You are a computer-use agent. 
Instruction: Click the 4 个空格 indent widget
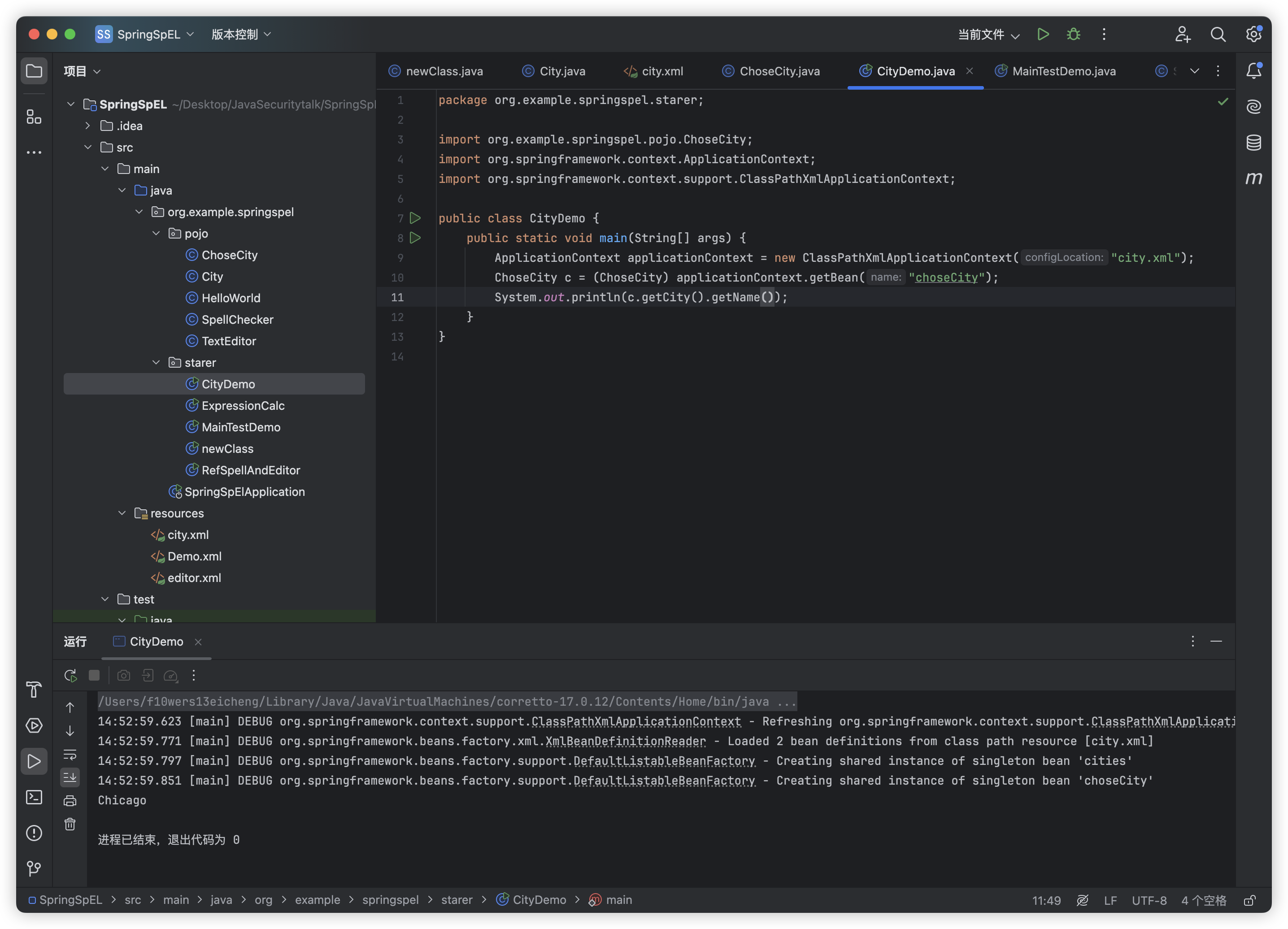click(x=1203, y=900)
